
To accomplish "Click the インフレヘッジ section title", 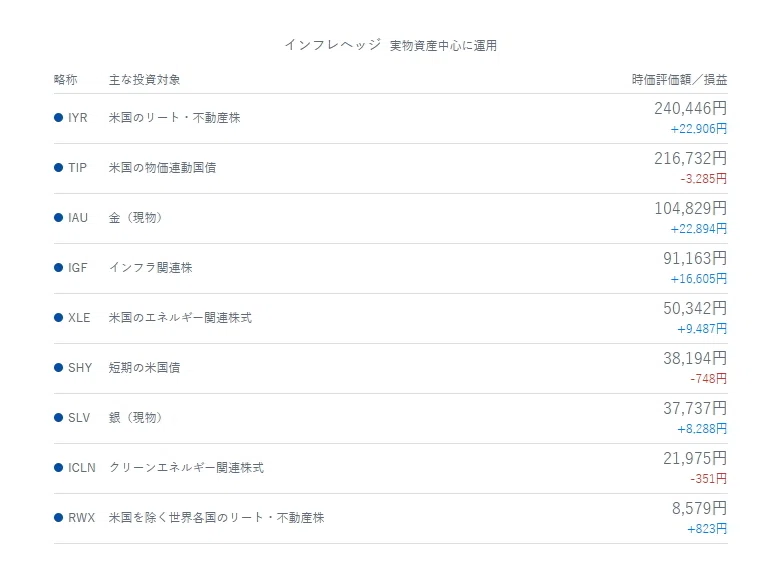I will click(x=333, y=45).
